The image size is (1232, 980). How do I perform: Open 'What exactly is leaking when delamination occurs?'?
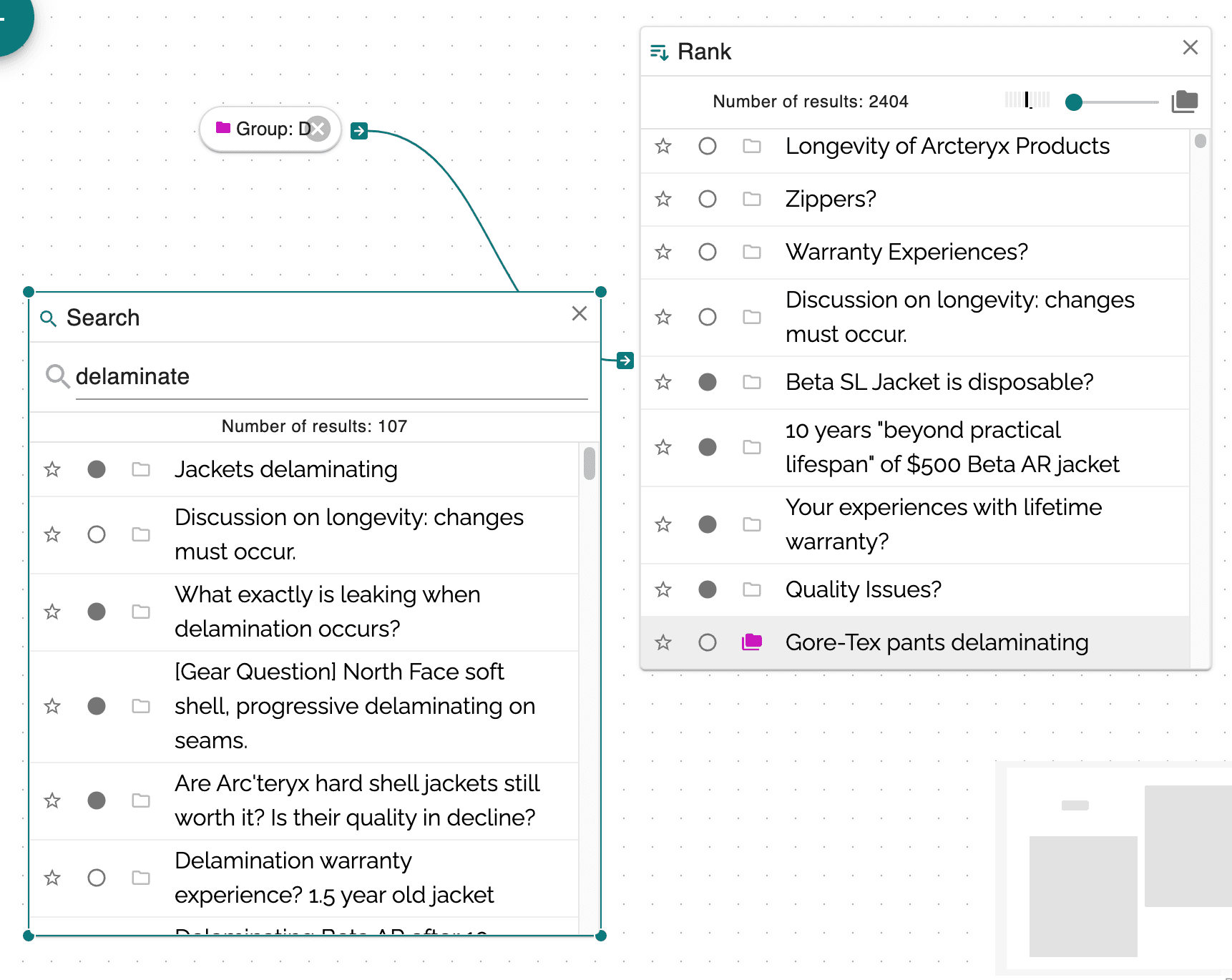click(x=328, y=612)
